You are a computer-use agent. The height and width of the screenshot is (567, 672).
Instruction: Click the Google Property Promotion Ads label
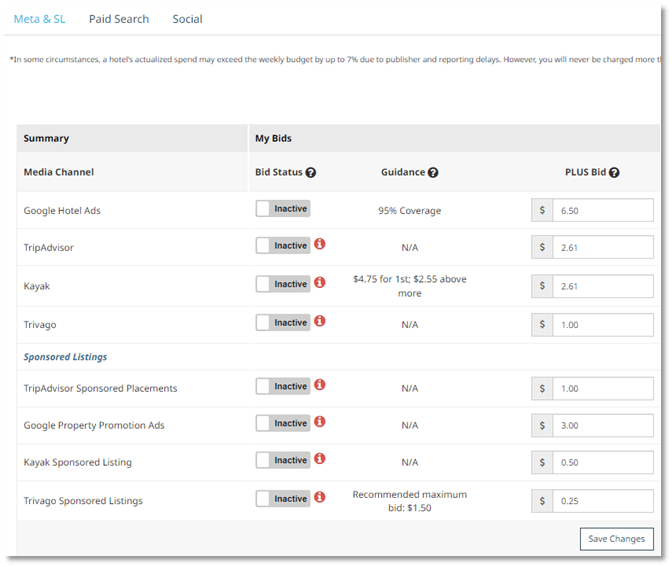point(94,425)
